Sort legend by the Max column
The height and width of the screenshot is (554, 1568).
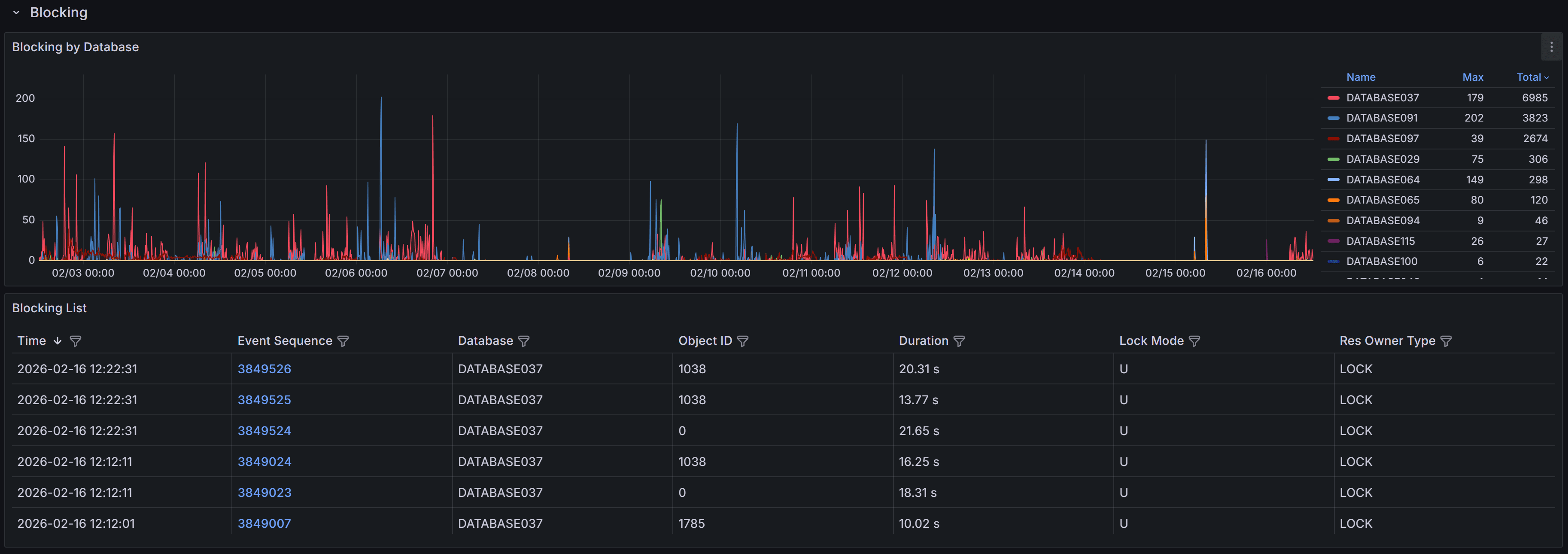tap(1473, 77)
